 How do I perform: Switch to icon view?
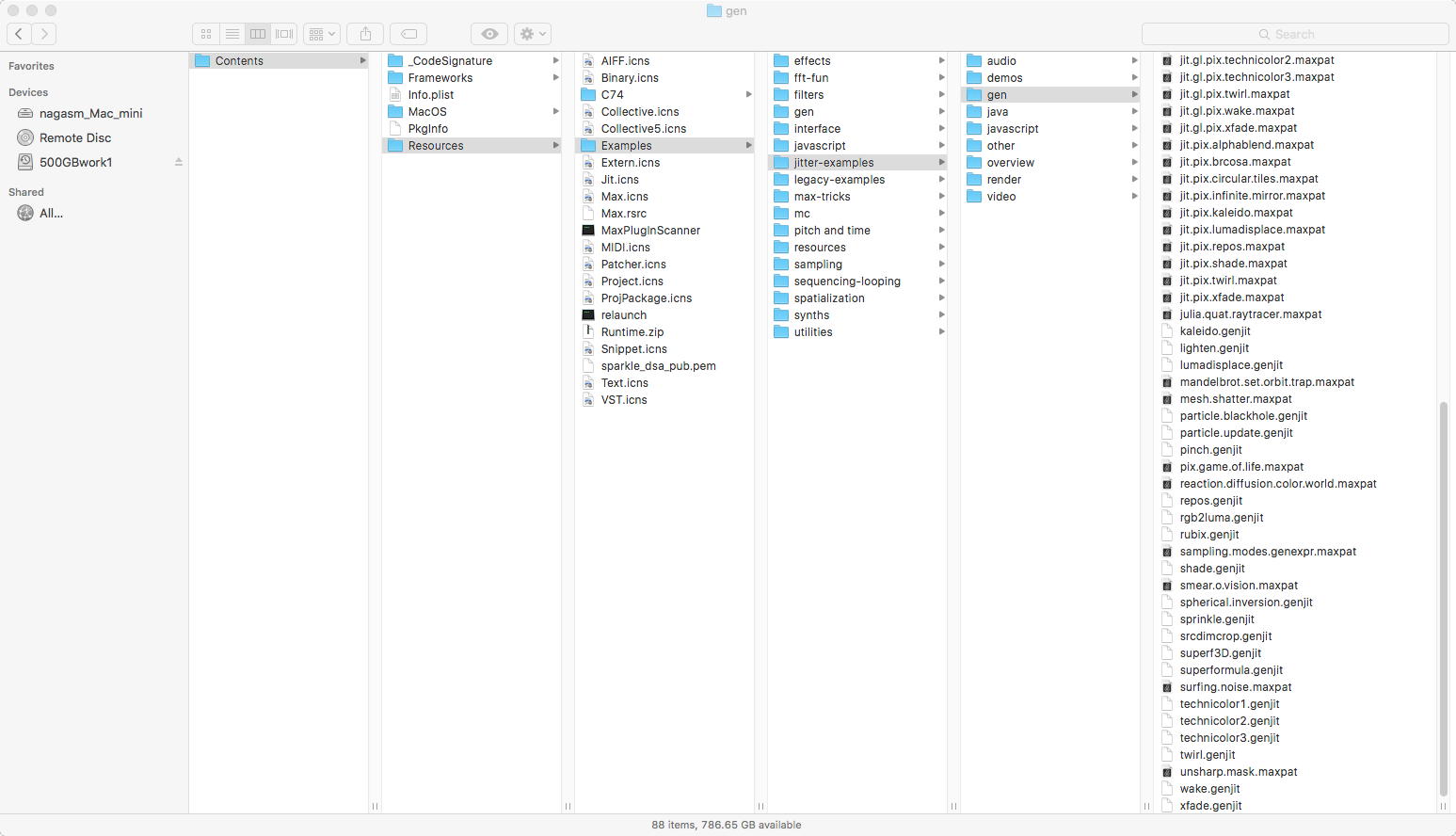[x=206, y=34]
